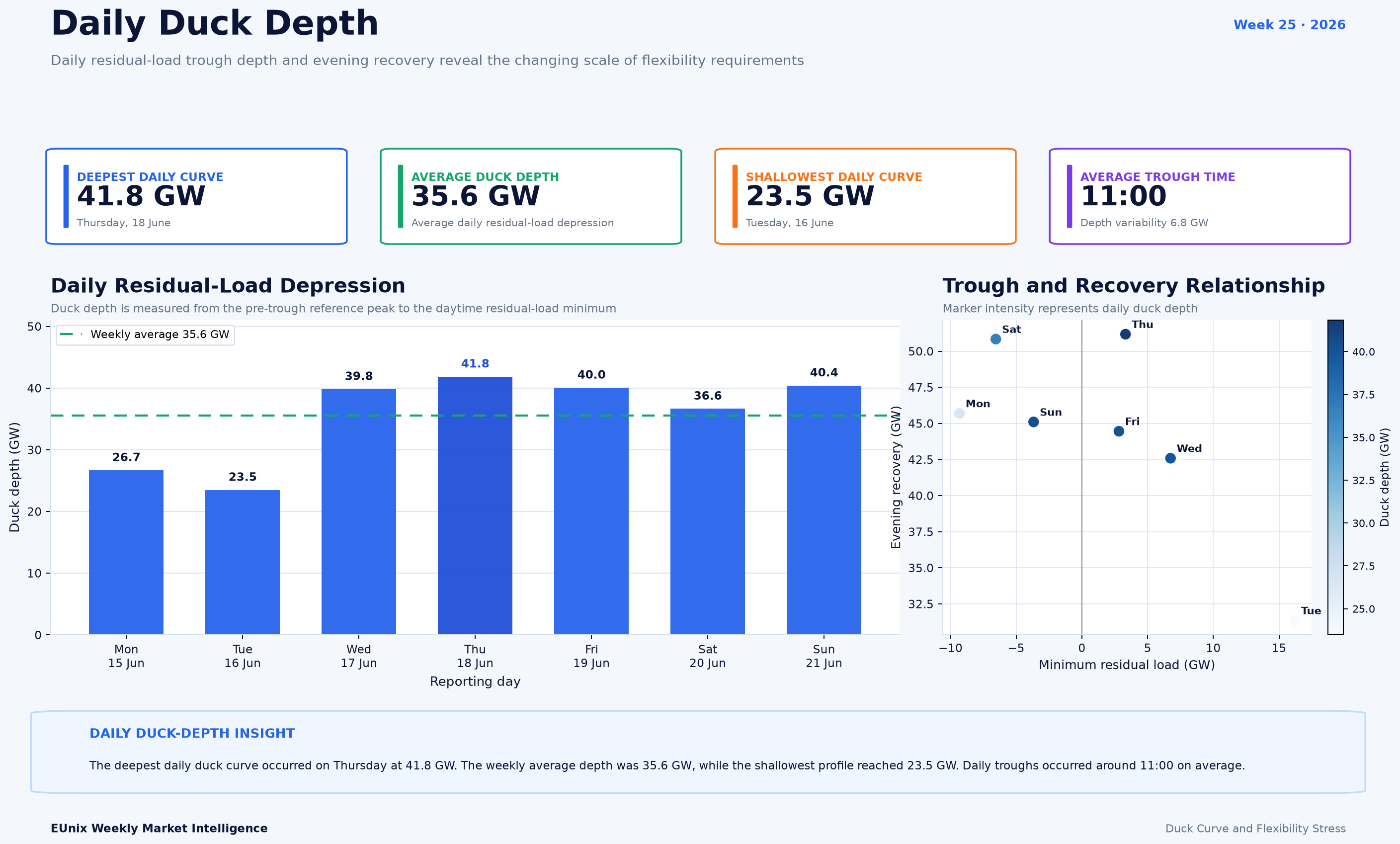
Task: Click the Duck depth colorbar
Action: click(1335, 477)
